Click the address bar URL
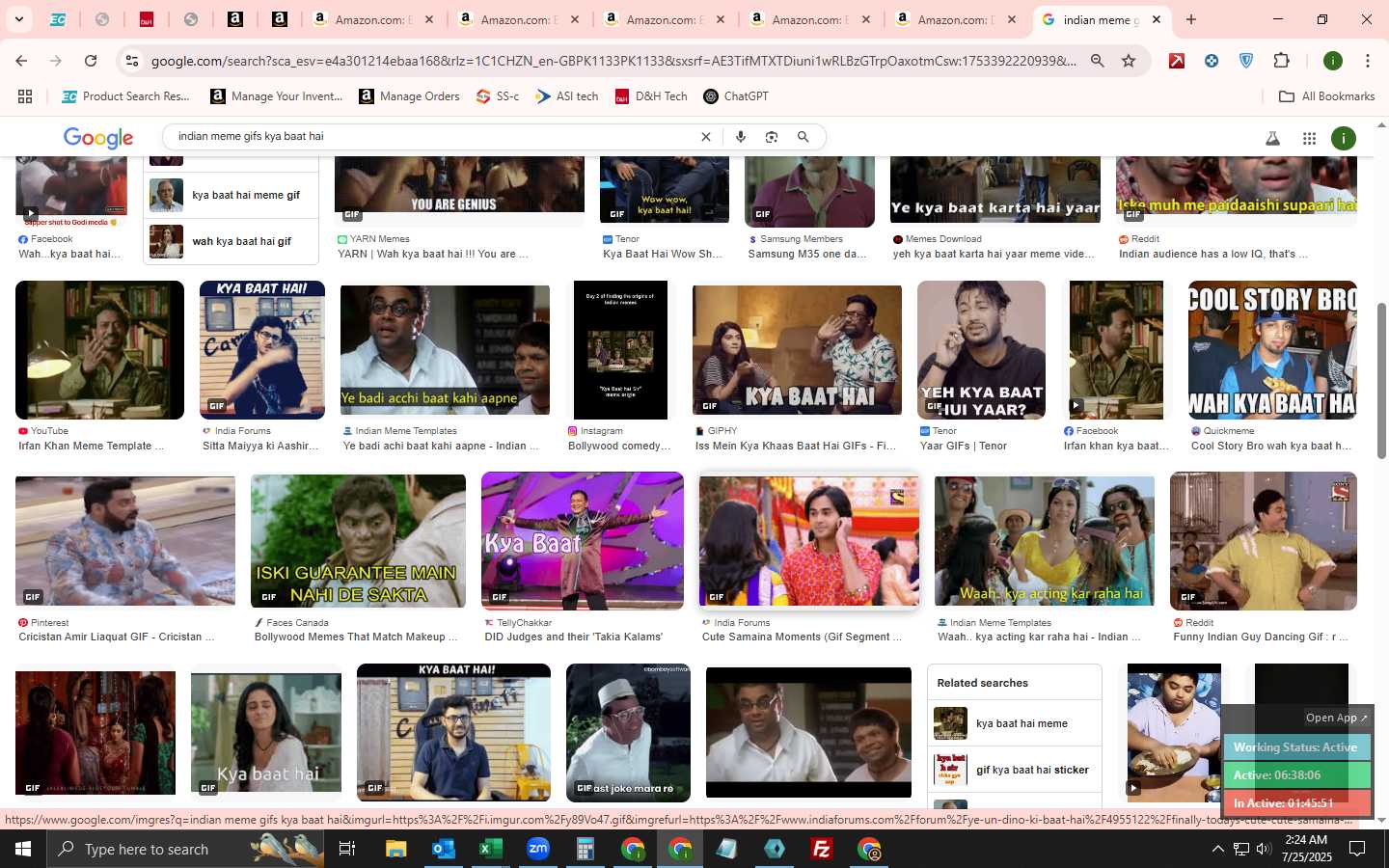 613,61
